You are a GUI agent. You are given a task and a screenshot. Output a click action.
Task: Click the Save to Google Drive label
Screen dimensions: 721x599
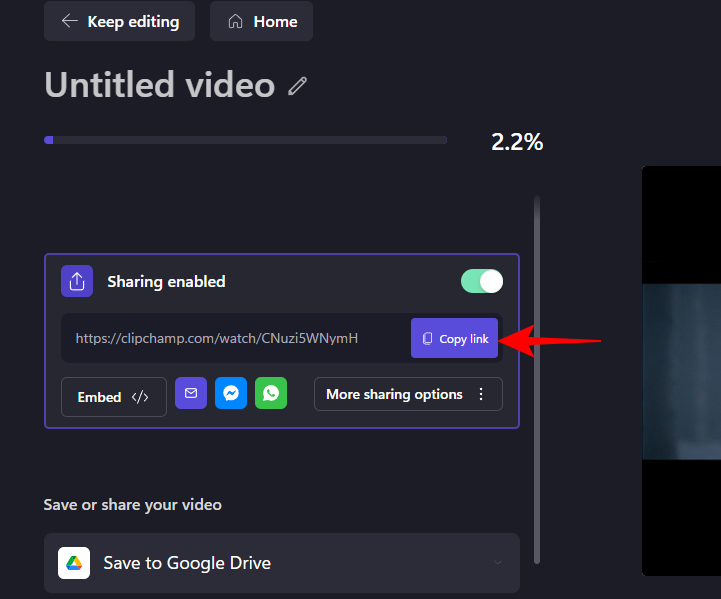[187, 563]
